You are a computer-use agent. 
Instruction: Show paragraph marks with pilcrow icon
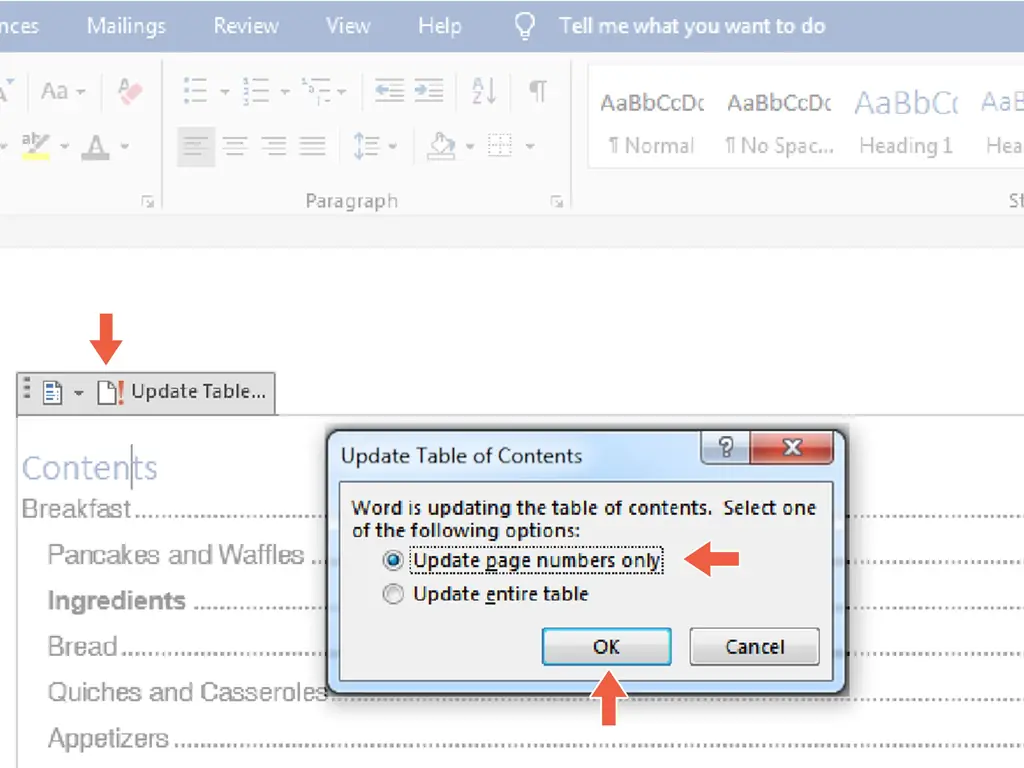tap(538, 92)
